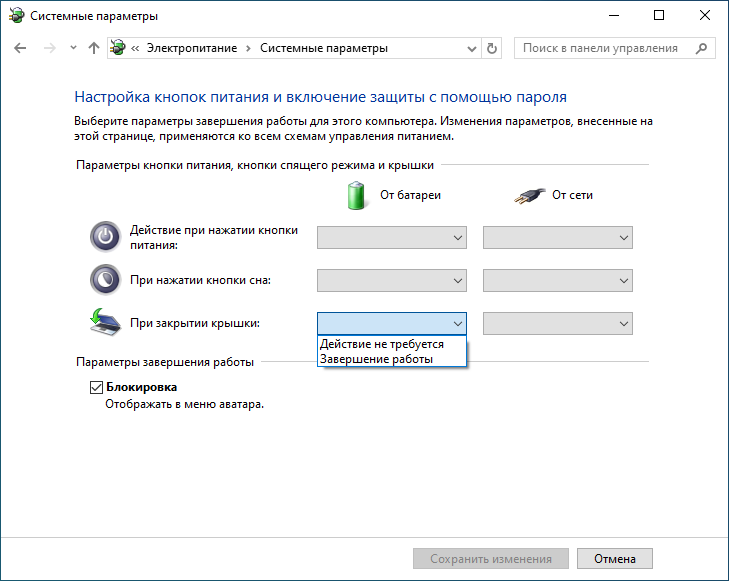The image size is (729, 581).
Task: Click the power plug icon
Action: click(x=529, y=195)
